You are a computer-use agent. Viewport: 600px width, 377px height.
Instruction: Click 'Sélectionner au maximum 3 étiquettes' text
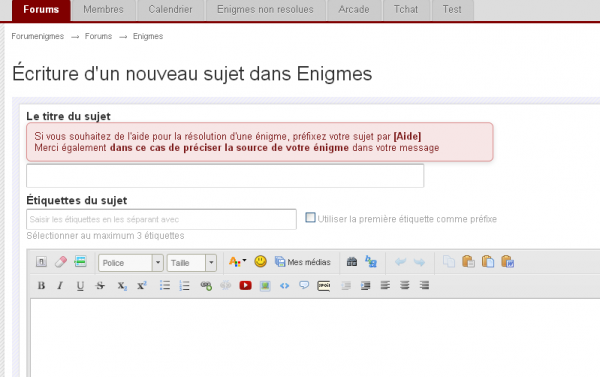point(105,236)
